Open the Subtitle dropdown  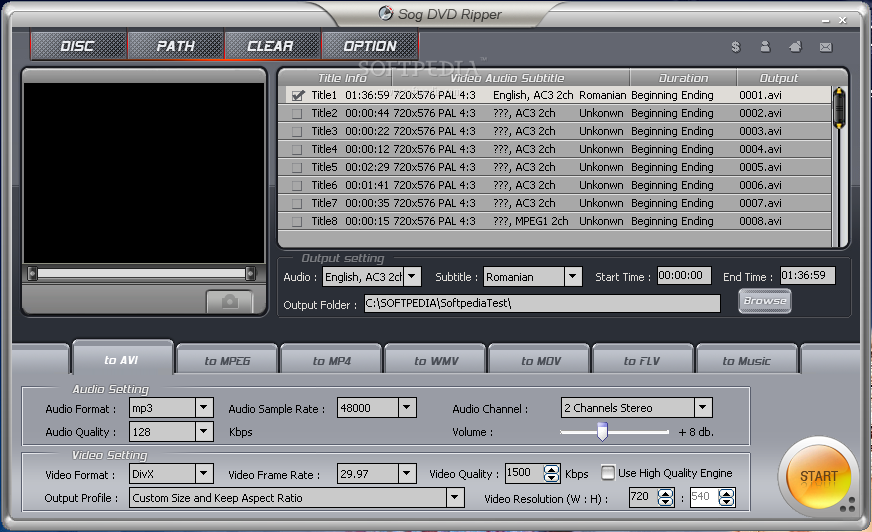pyautogui.click(x=573, y=276)
